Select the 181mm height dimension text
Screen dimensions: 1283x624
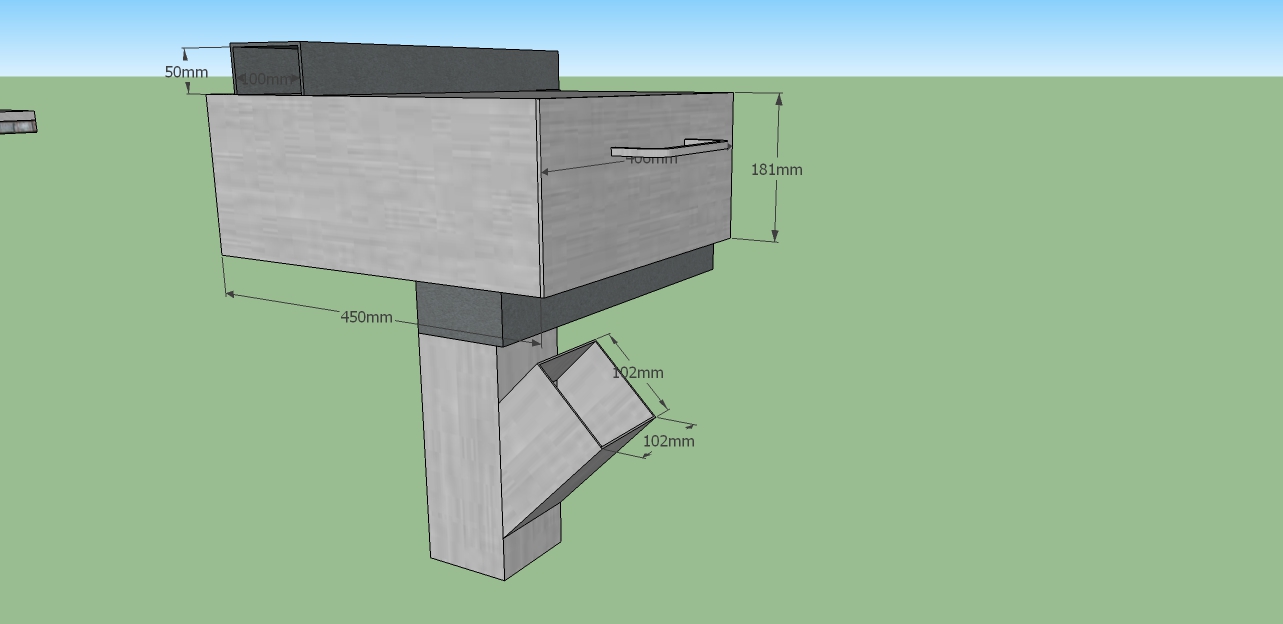click(776, 170)
